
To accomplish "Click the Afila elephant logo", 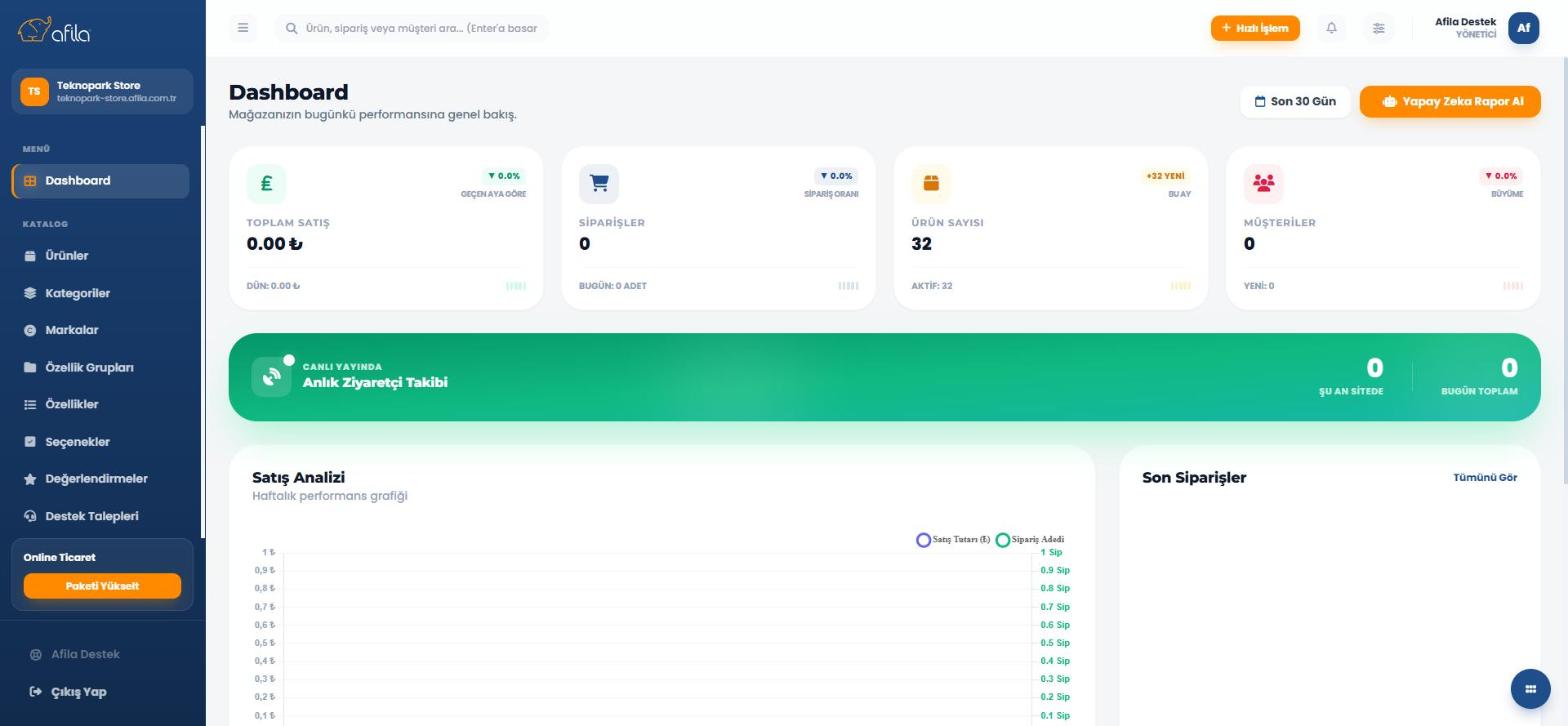I will (54, 30).
